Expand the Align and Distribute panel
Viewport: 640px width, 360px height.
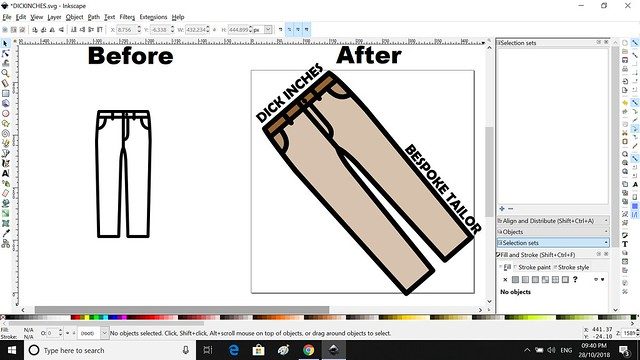pyautogui.click(x=553, y=221)
